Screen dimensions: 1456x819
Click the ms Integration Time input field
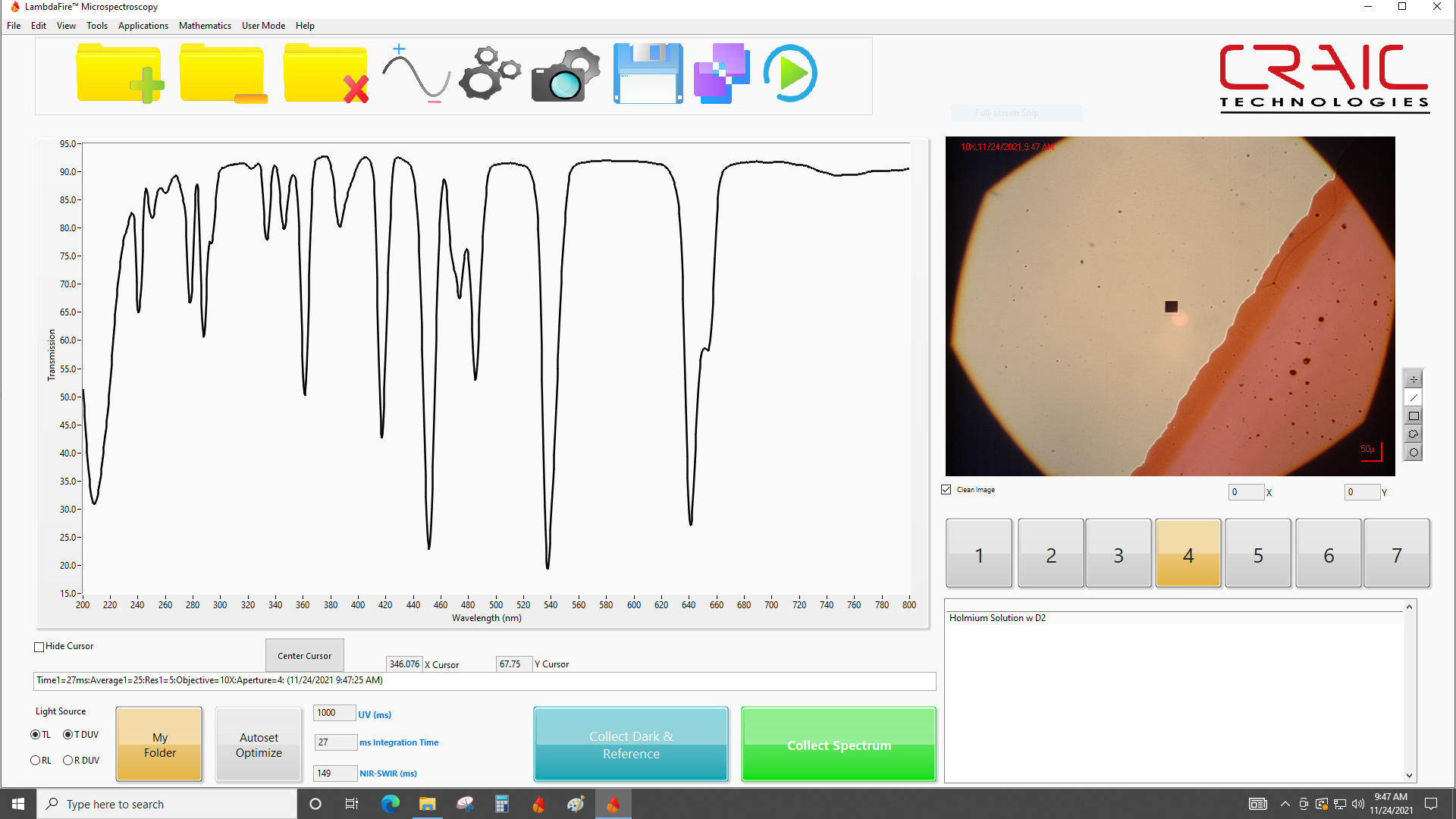point(335,742)
